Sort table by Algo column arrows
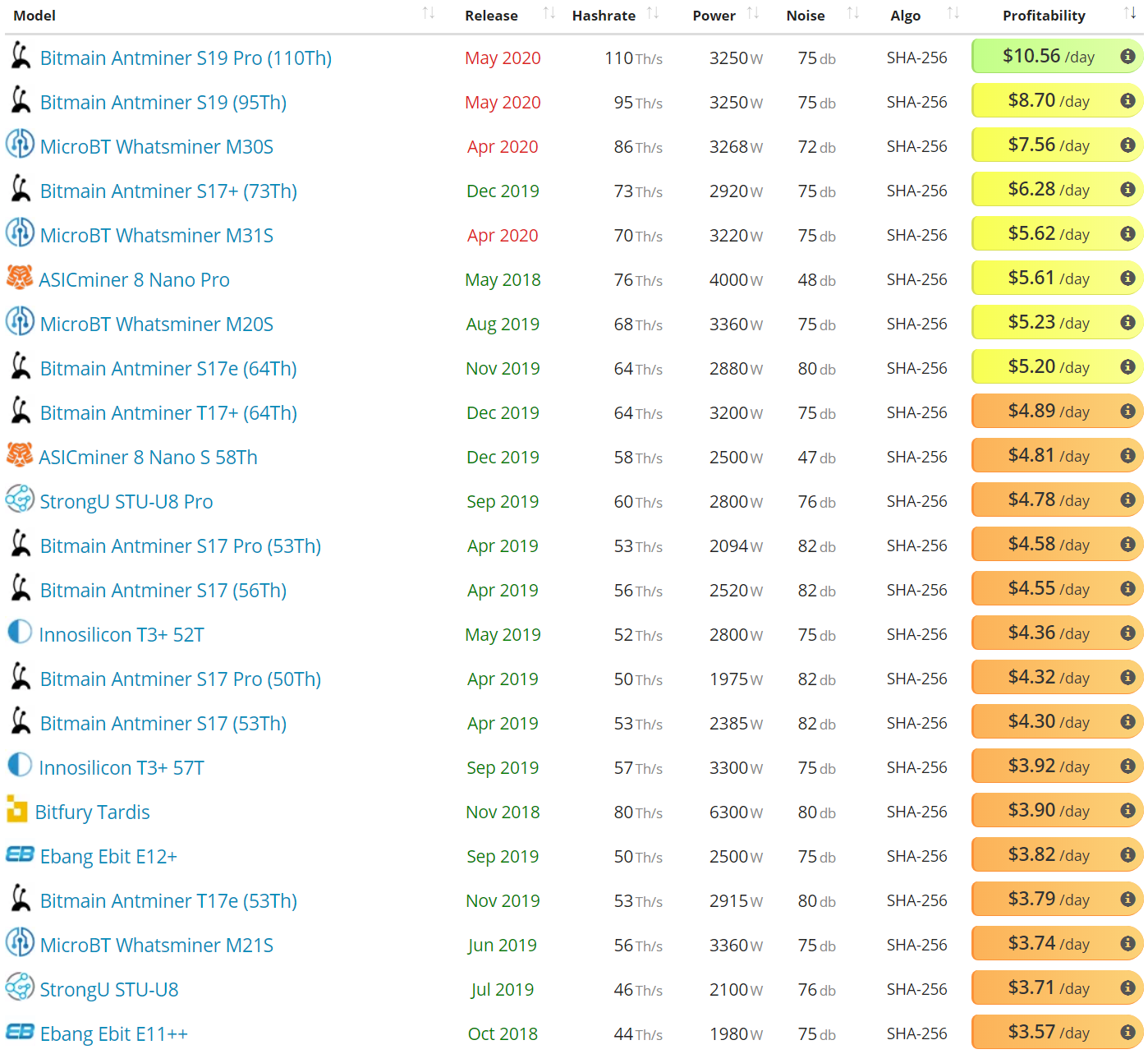The image size is (1148, 1054). pos(953,13)
